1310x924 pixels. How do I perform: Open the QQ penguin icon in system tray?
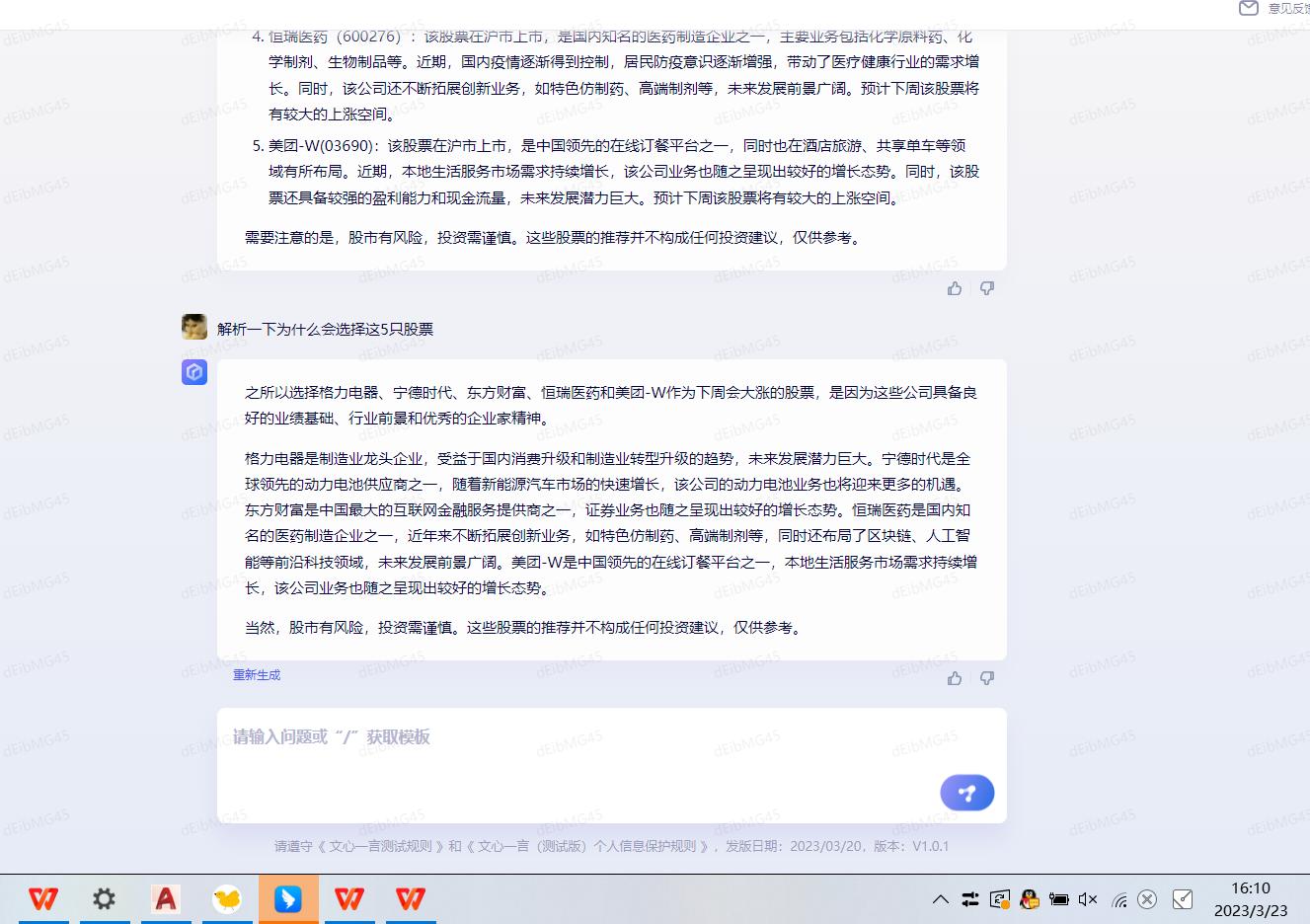tap(1030, 899)
